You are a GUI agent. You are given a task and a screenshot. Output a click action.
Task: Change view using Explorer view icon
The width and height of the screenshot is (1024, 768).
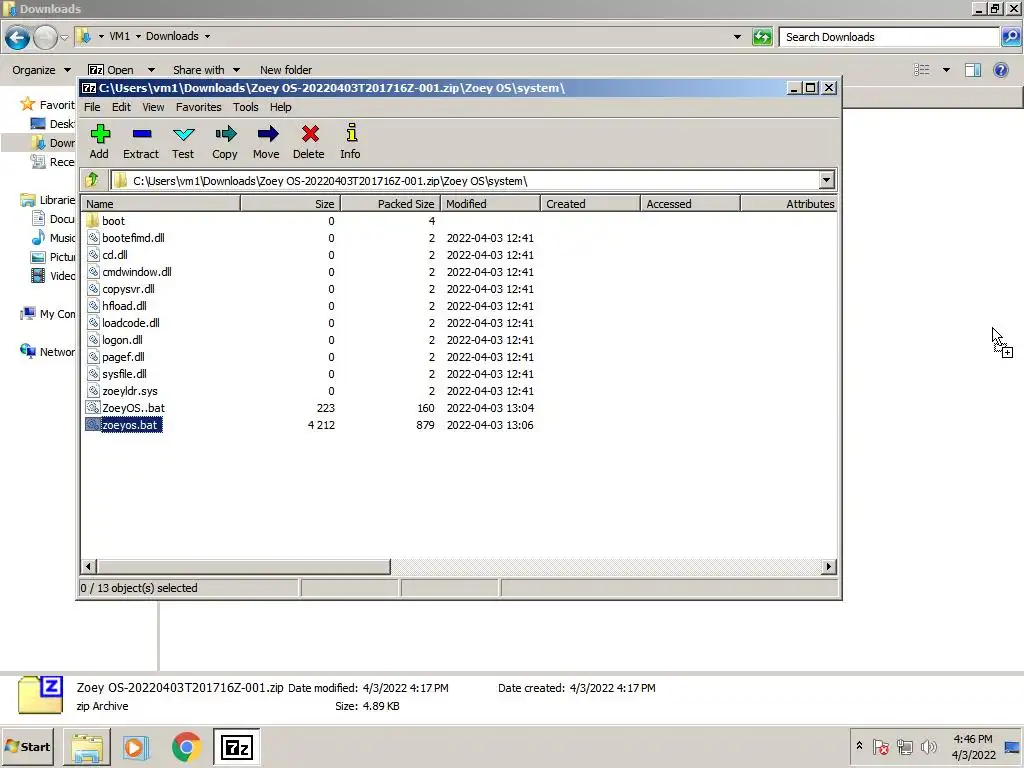922,70
